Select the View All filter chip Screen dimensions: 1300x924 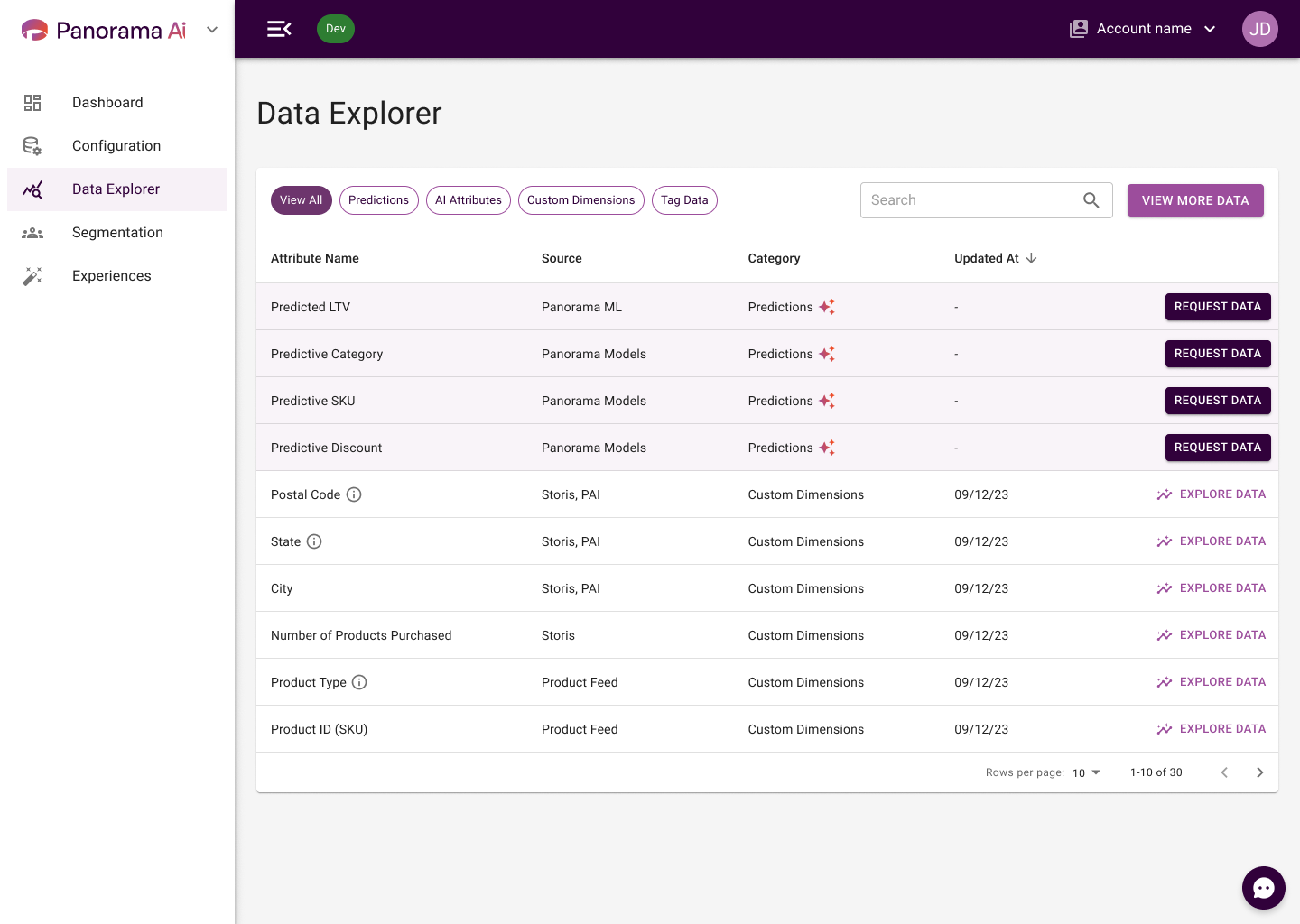click(x=302, y=200)
